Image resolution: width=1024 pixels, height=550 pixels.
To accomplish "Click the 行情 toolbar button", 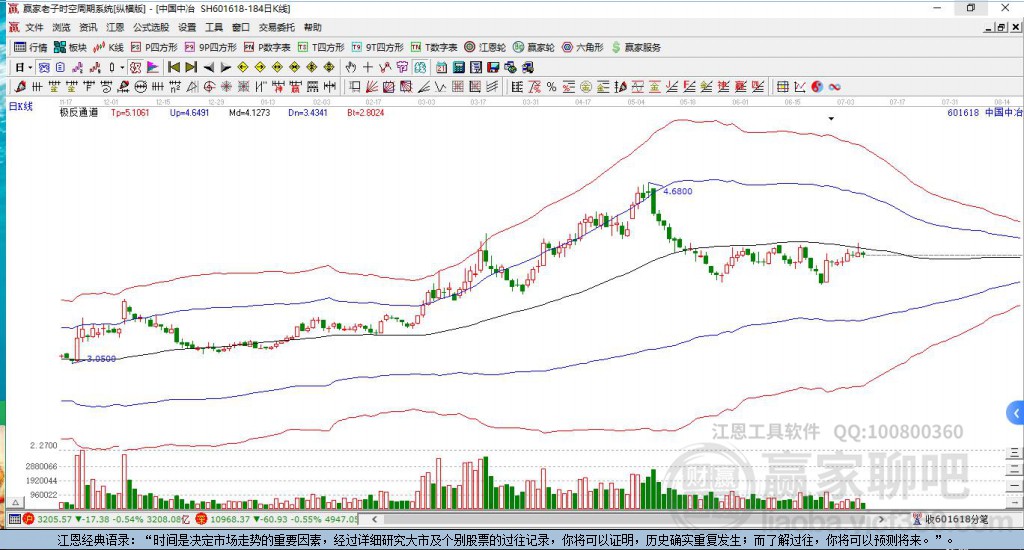I will [x=31, y=48].
